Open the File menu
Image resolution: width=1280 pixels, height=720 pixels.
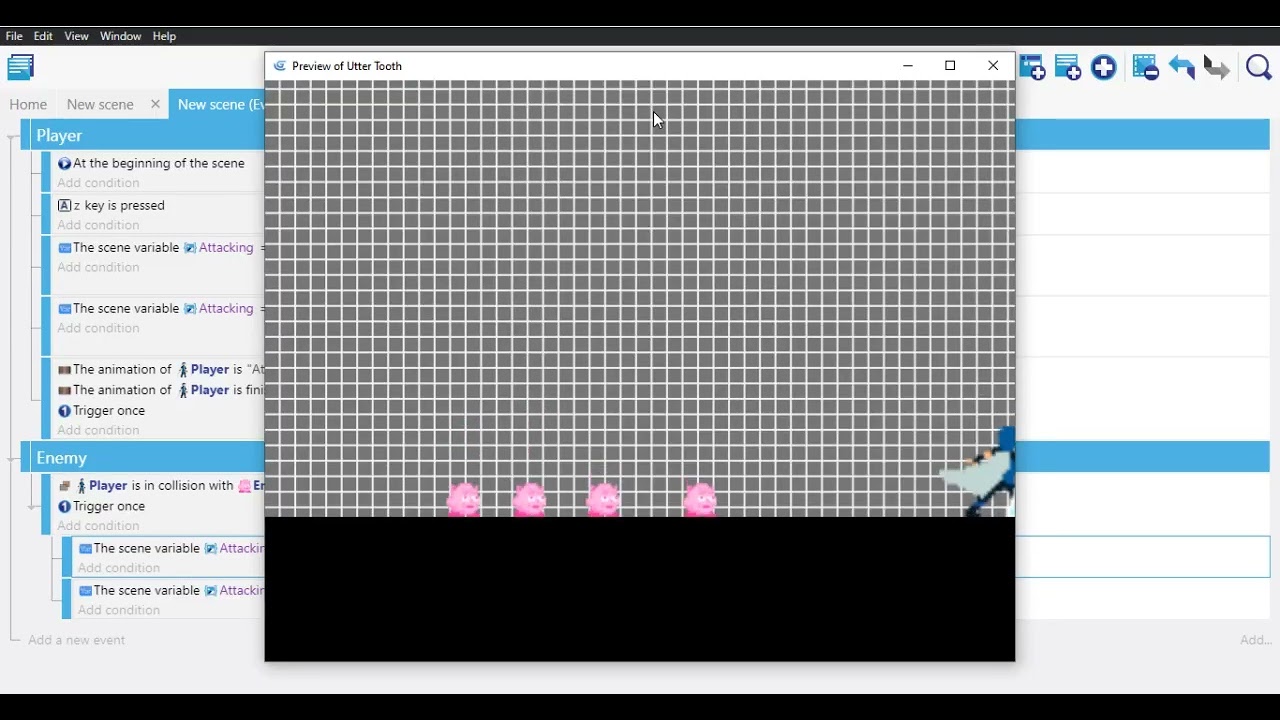pos(14,36)
